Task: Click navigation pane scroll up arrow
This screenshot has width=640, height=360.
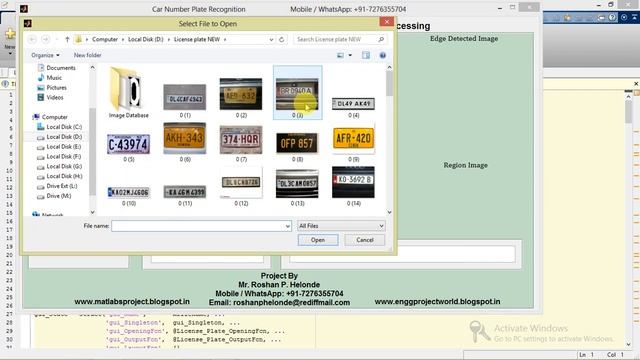Action: pyautogui.click(x=93, y=67)
